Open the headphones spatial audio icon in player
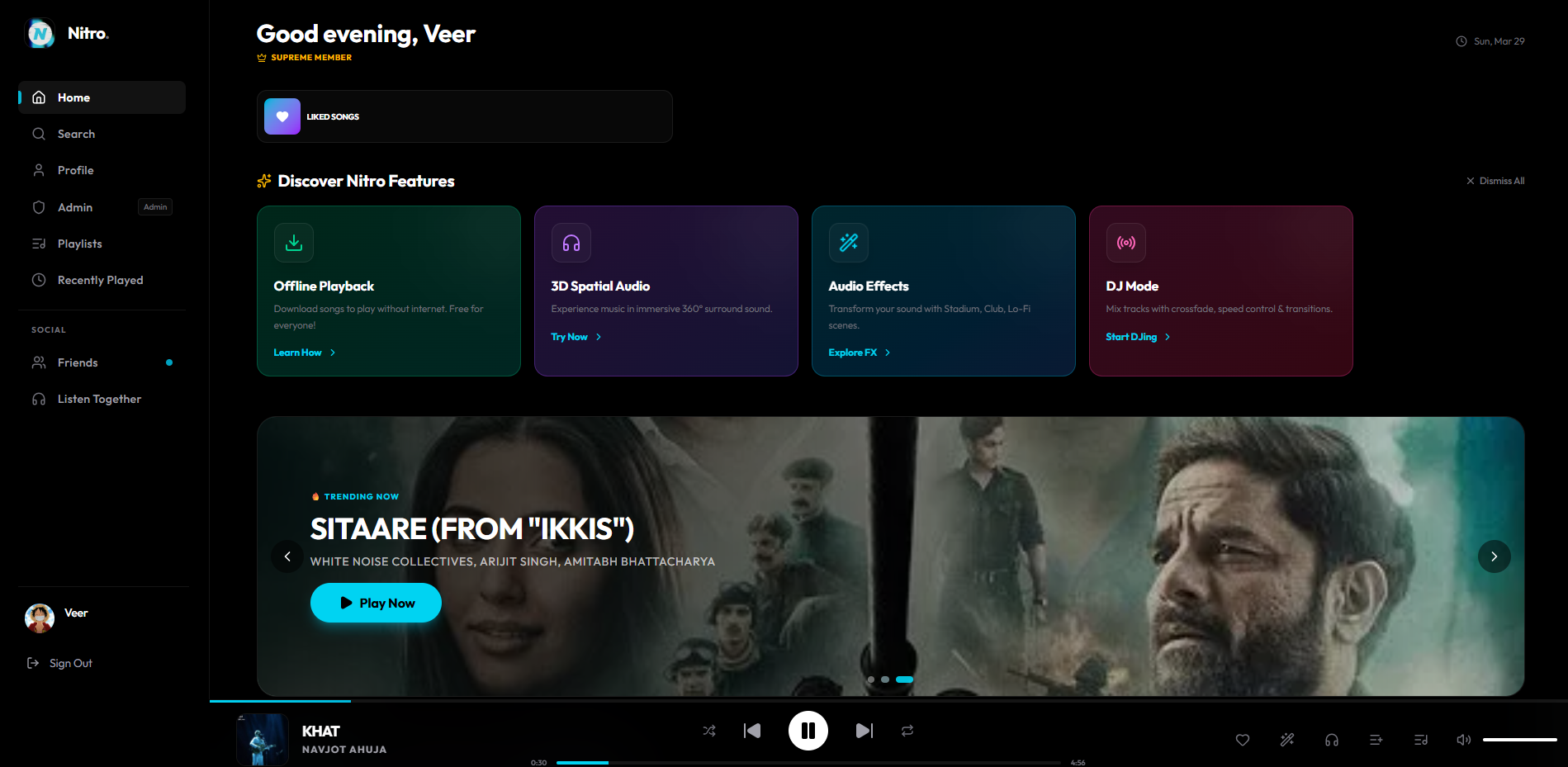This screenshot has height=767, width=1568. pyautogui.click(x=1332, y=740)
